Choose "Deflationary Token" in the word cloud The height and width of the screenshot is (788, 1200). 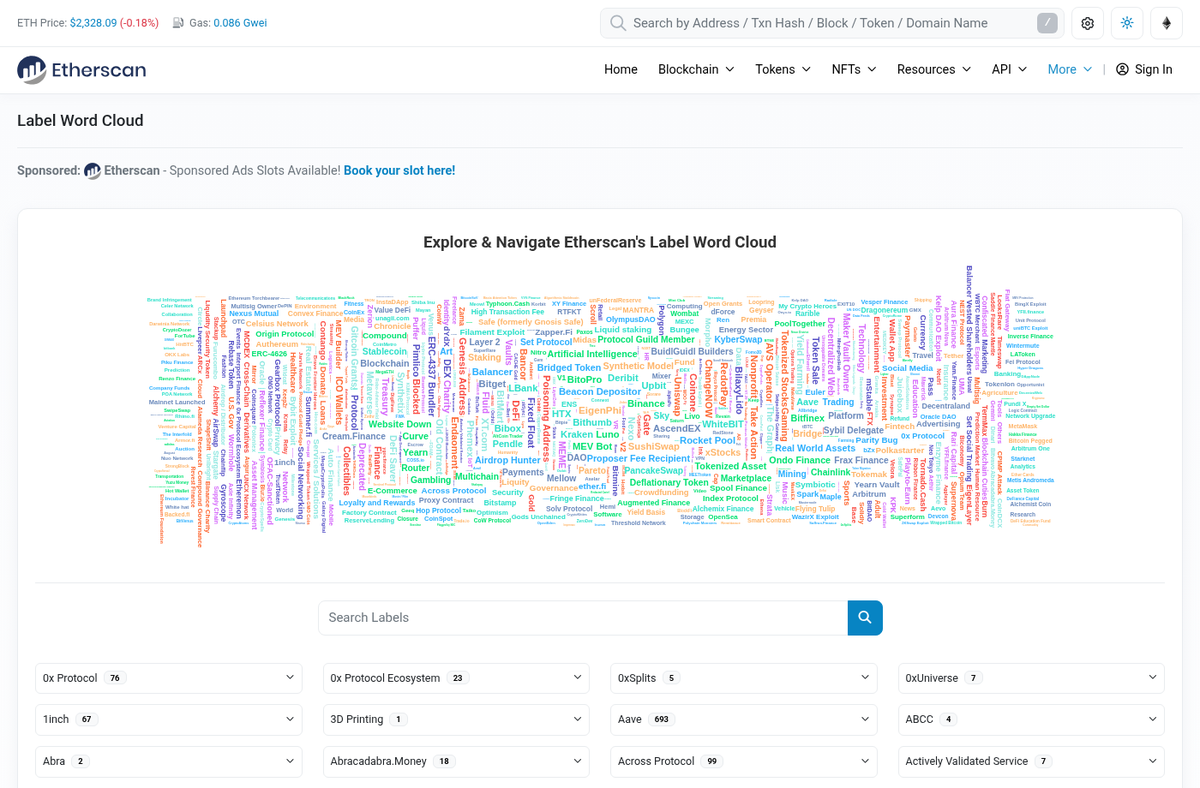point(669,483)
